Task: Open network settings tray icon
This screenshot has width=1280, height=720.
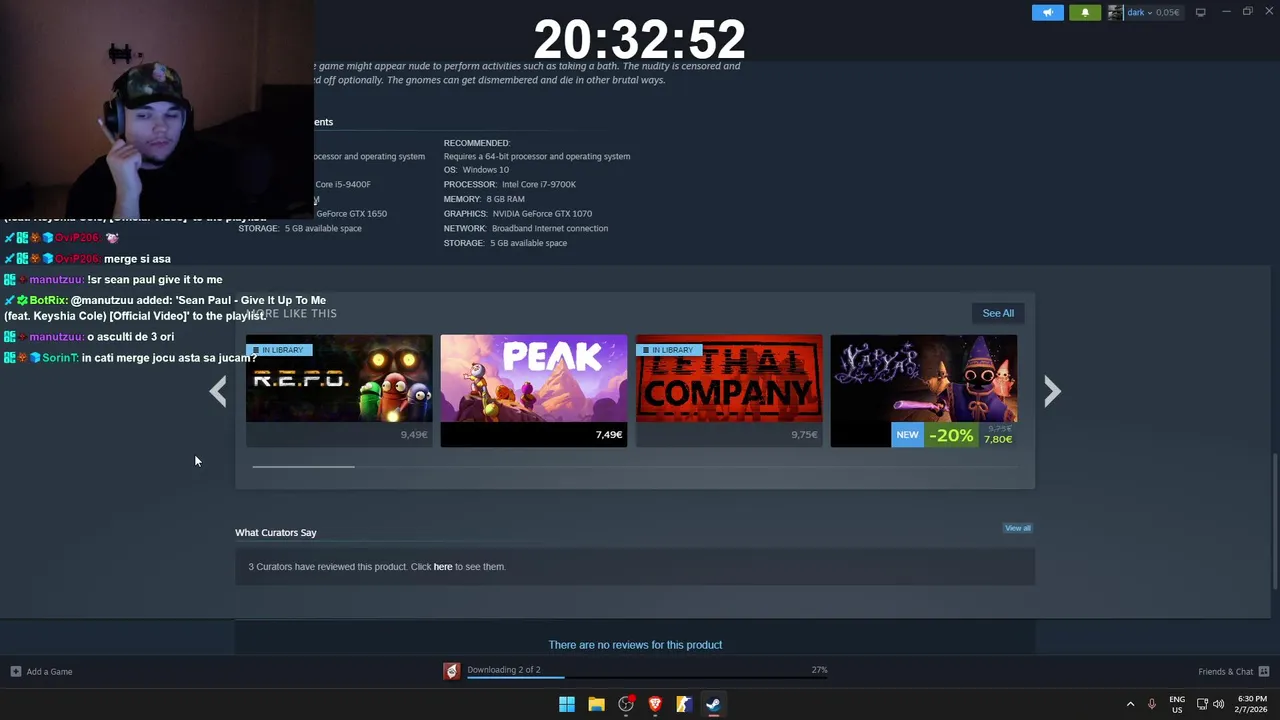Action: click(x=1202, y=704)
